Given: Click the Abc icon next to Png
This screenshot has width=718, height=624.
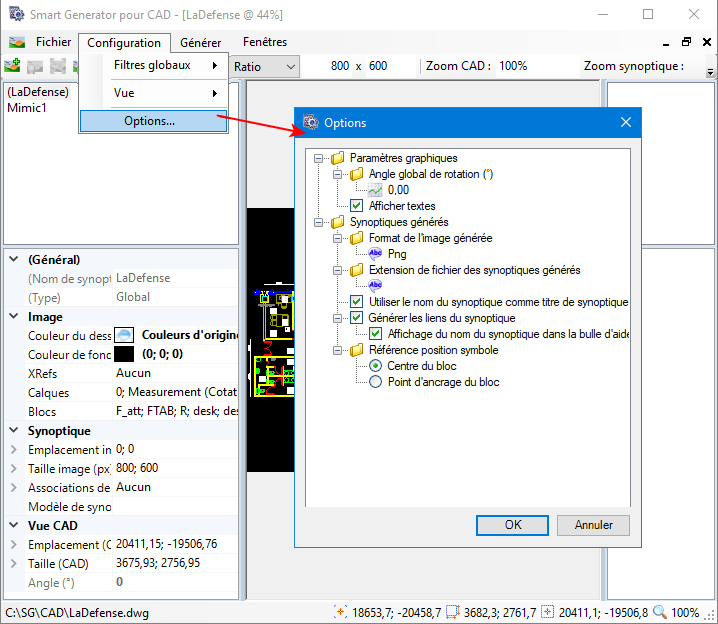Looking at the screenshot, I should (375, 253).
